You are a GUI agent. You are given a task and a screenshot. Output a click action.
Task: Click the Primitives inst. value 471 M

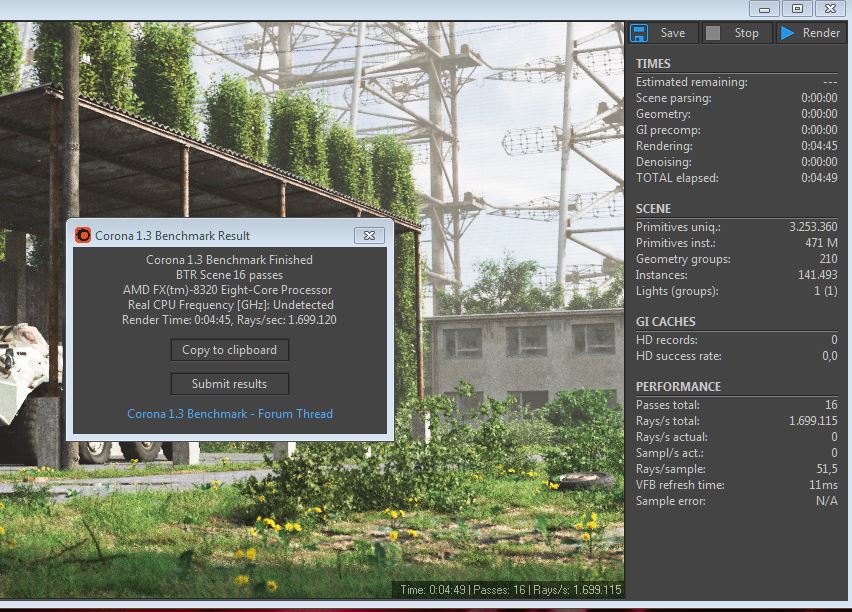821,243
